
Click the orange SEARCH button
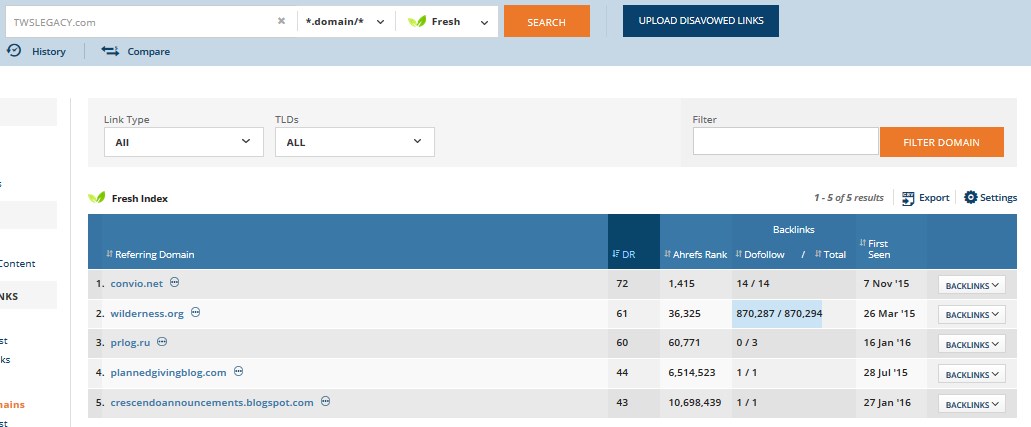[546, 22]
